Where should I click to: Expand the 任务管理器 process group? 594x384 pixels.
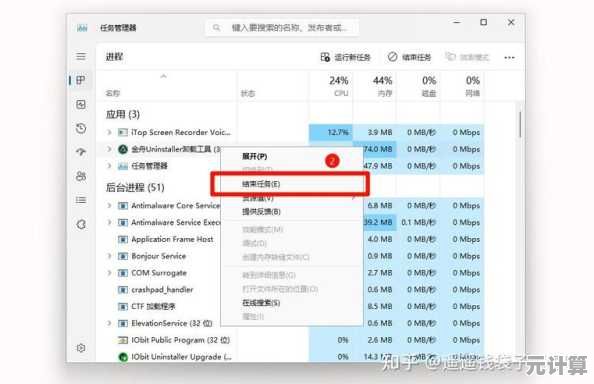(x=109, y=166)
